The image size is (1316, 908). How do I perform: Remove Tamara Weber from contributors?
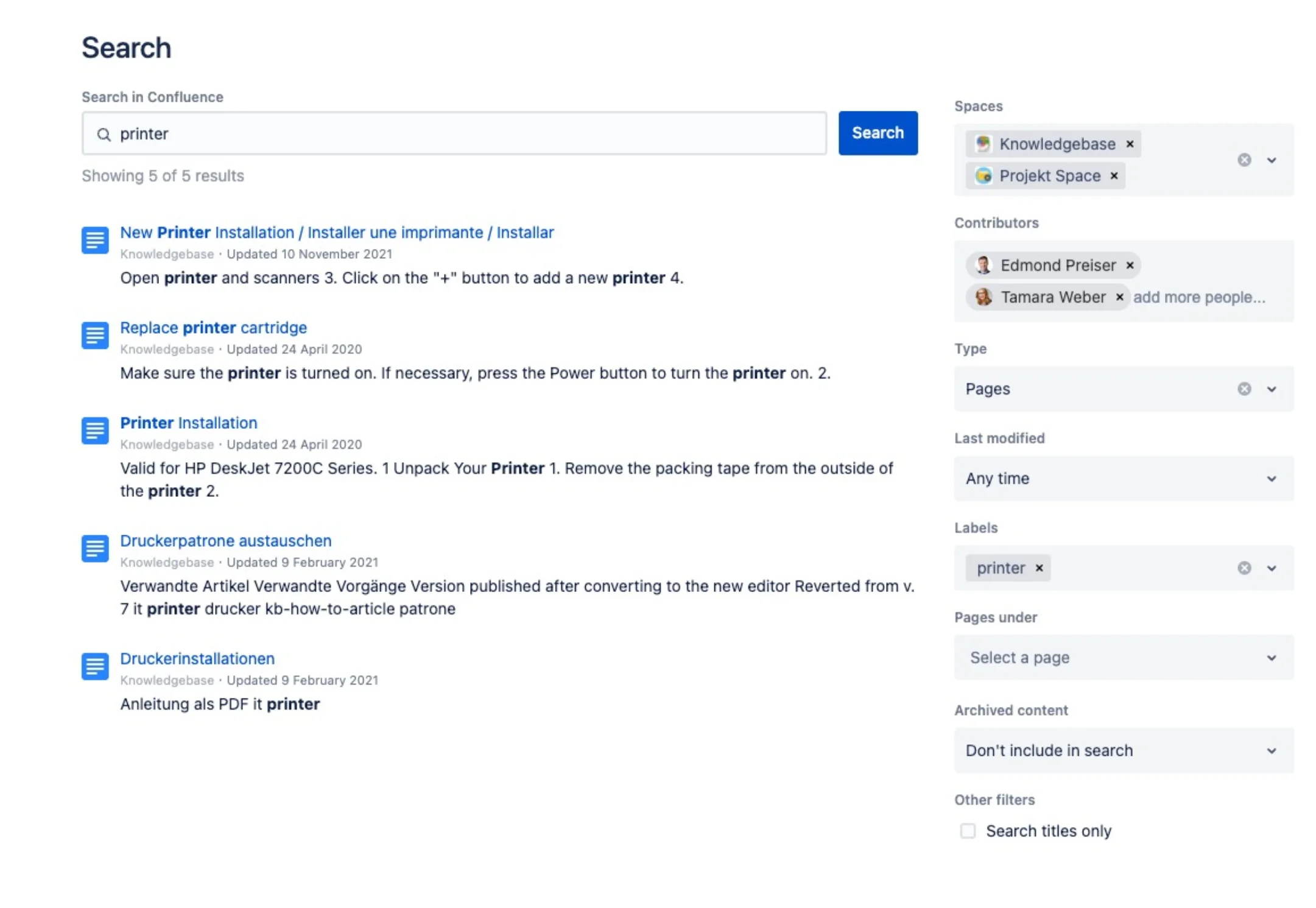point(1119,297)
